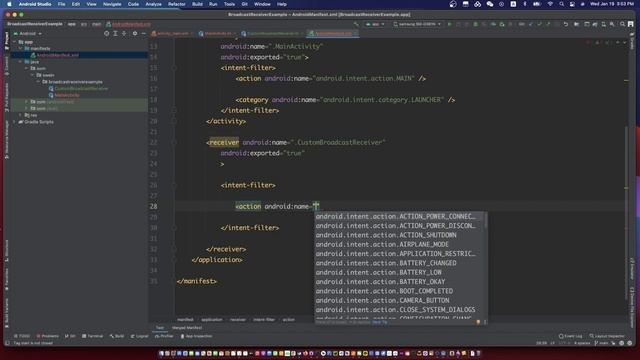640x360 pixels.
Task: Open the Navigate menu
Action: click(112, 4)
